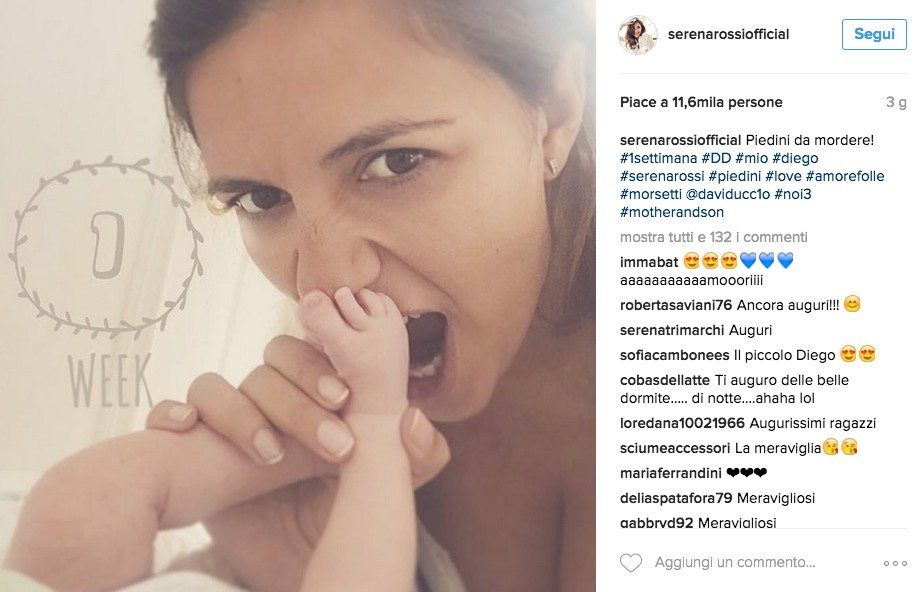Visit the @daviducc1o mention
The width and height of the screenshot is (924, 592).
pos(728,194)
